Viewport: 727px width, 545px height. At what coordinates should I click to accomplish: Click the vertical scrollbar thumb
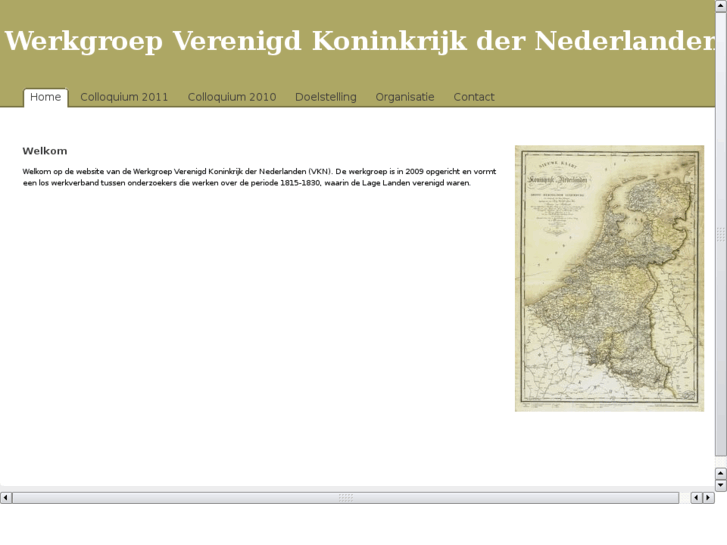pos(721,234)
